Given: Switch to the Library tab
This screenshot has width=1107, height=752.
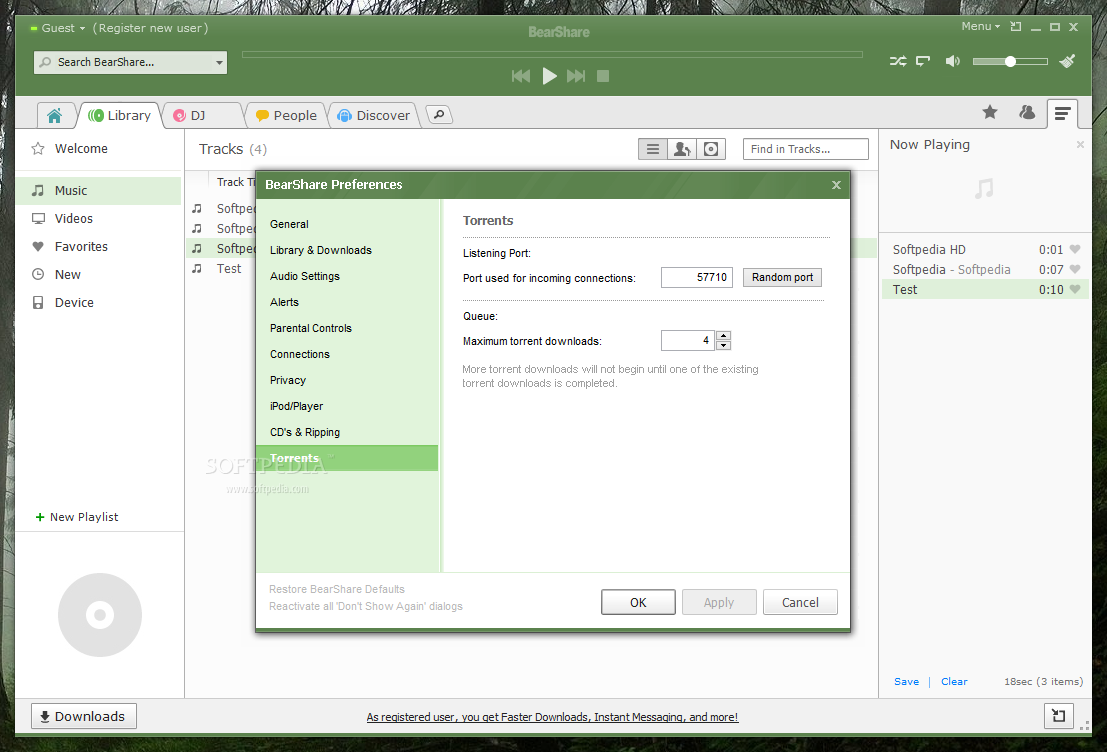Looking at the screenshot, I should click(x=120, y=115).
